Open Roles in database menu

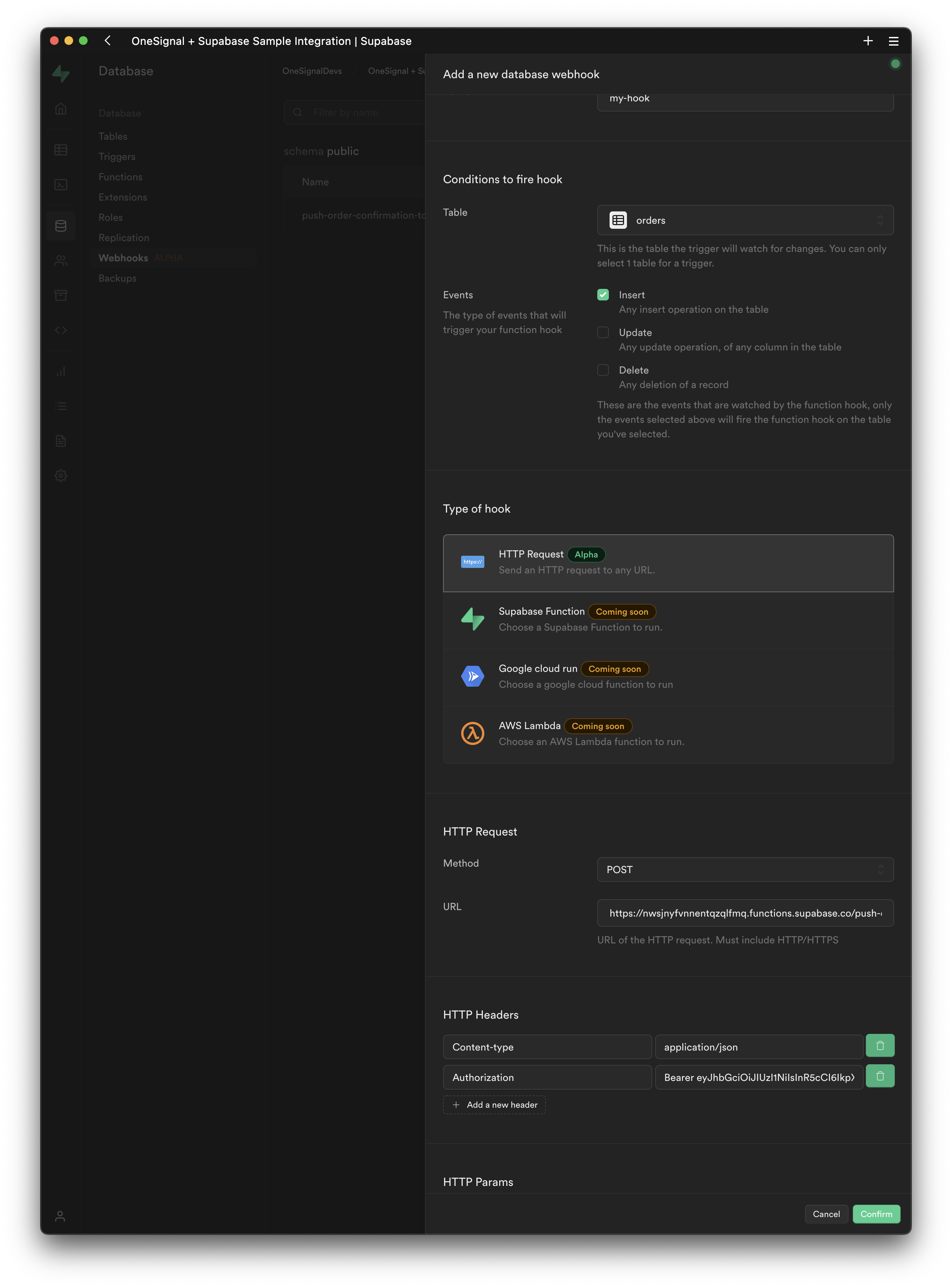click(x=111, y=217)
